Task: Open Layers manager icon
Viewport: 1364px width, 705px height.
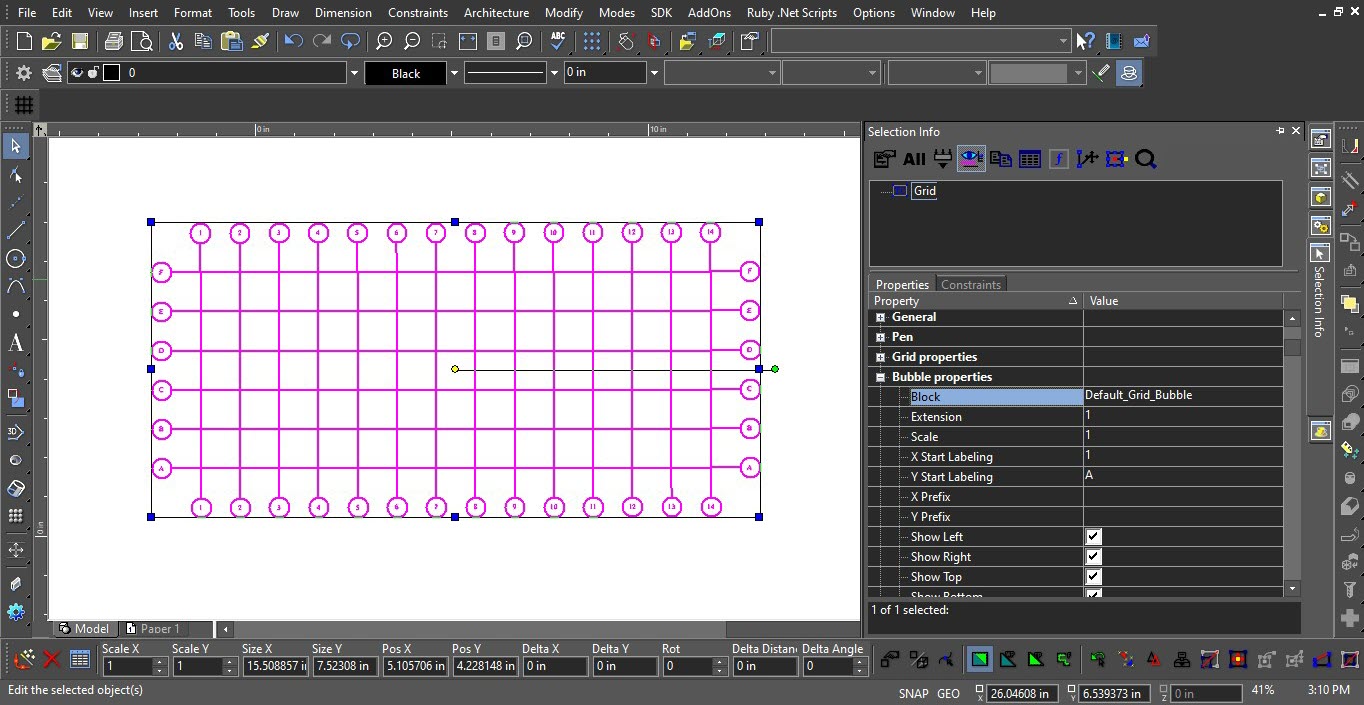Action: click(52, 73)
